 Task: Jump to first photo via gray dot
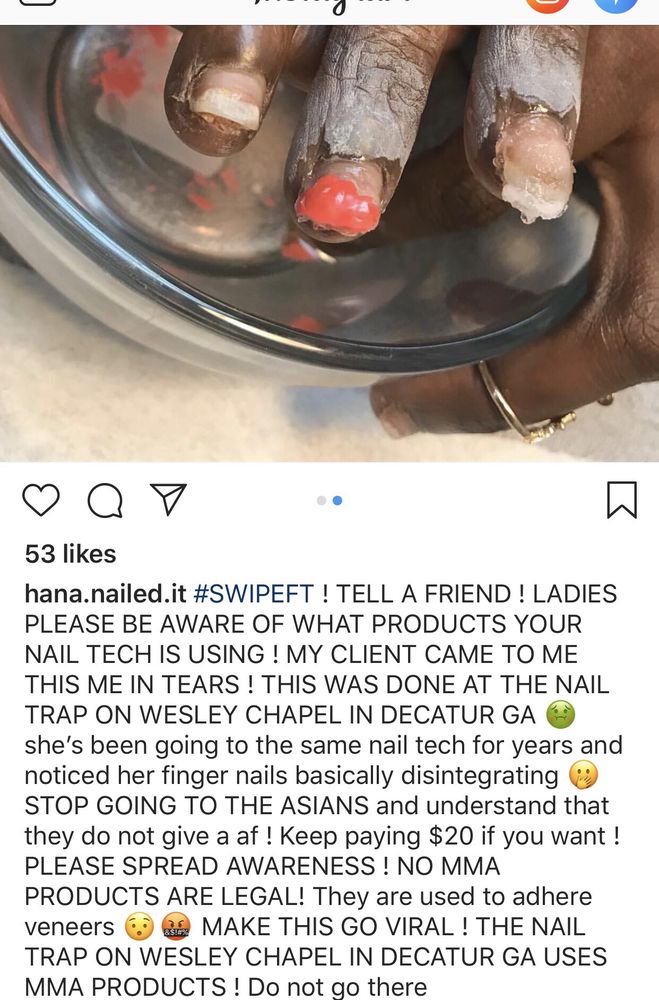pos(322,501)
